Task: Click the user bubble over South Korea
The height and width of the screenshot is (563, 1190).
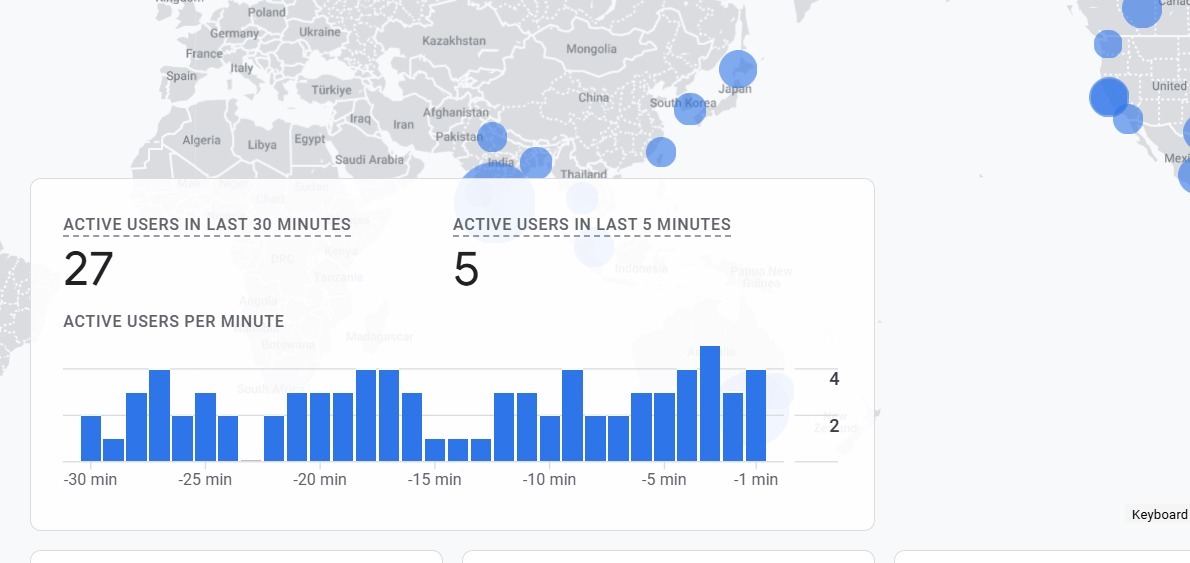Action: point(689,108)
